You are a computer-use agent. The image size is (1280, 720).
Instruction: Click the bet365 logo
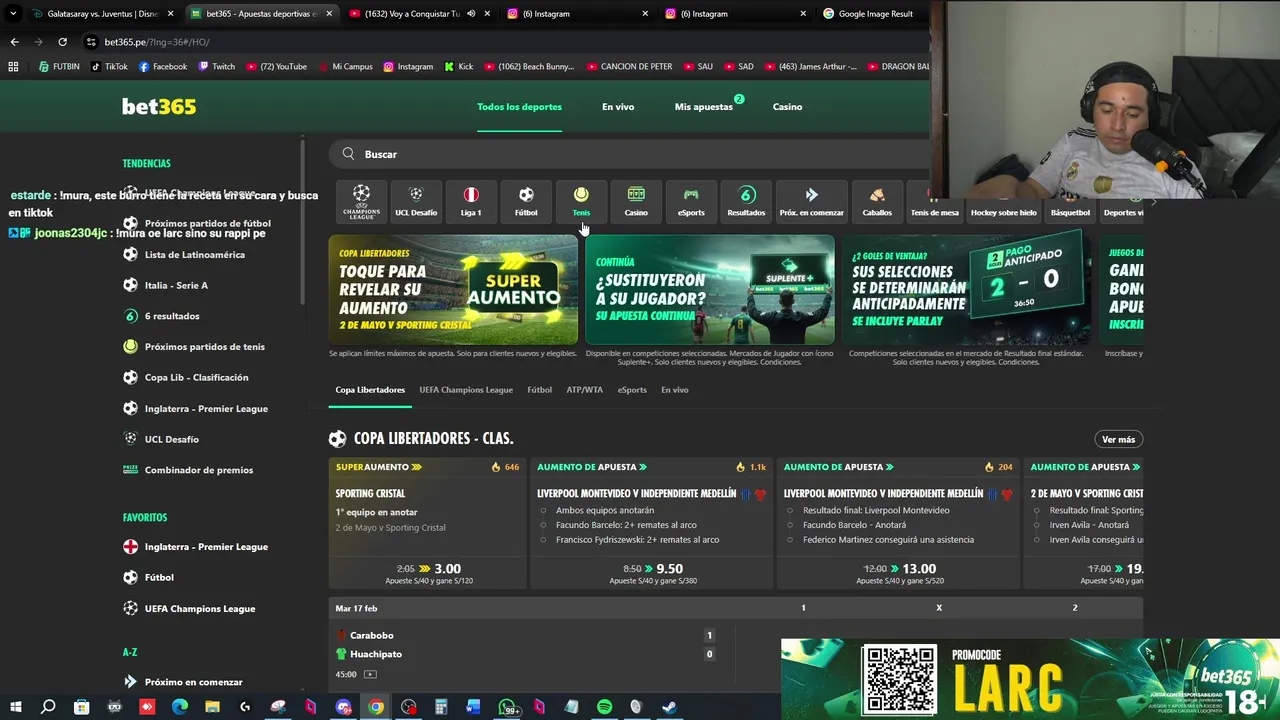(159, 106)
